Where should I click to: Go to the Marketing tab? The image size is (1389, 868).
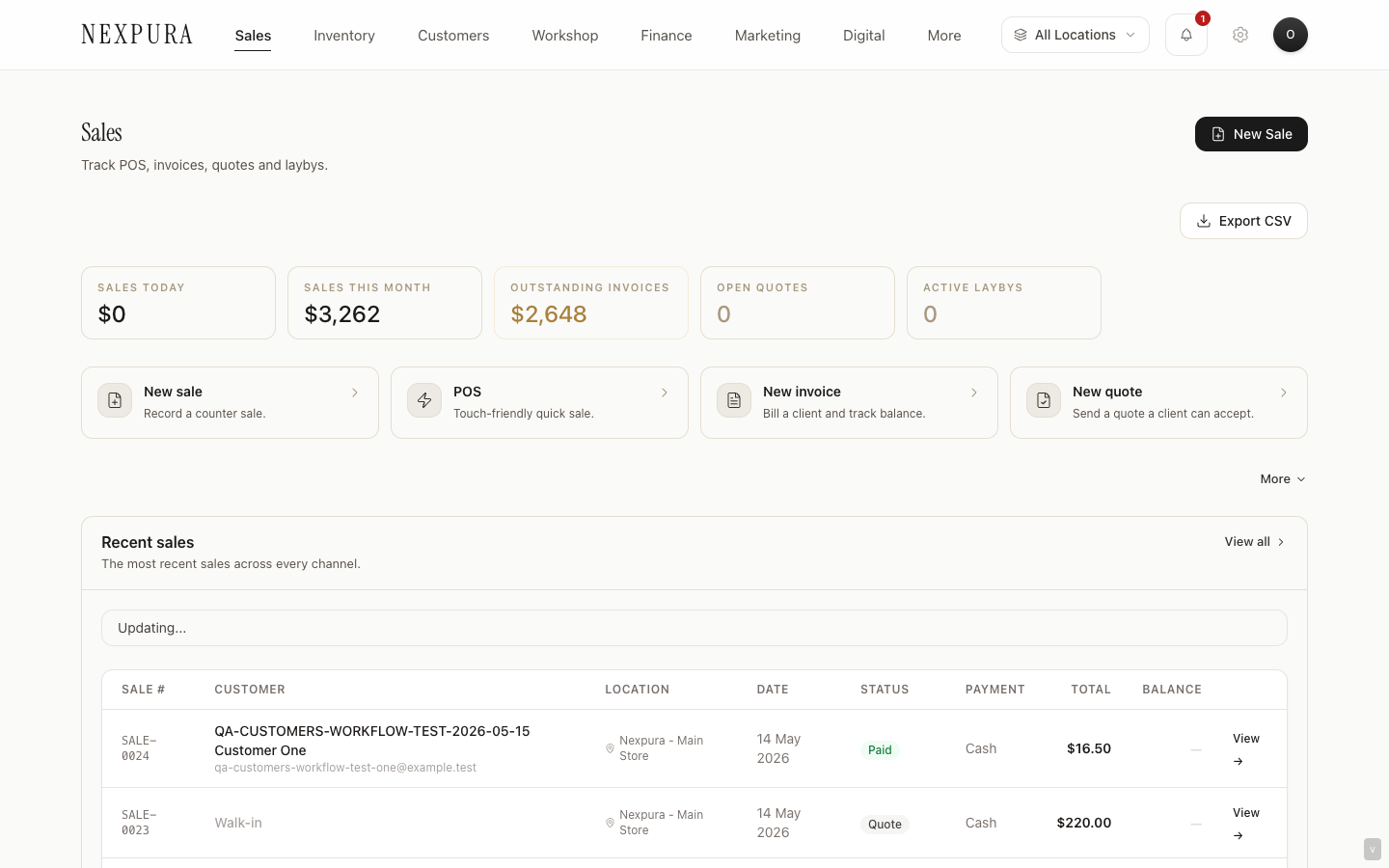768,36
